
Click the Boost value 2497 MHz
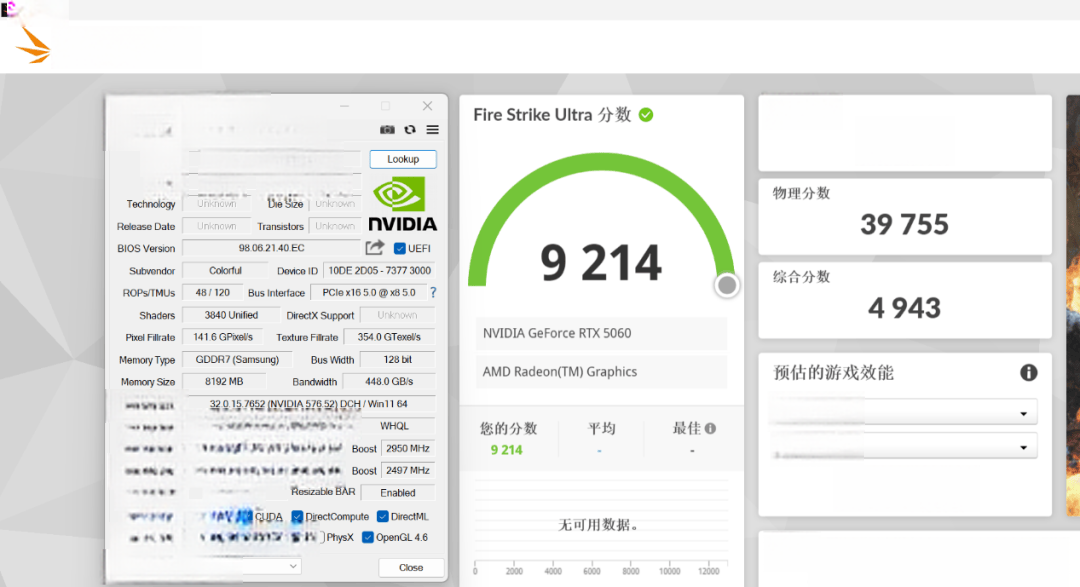[x=408, y=471]
